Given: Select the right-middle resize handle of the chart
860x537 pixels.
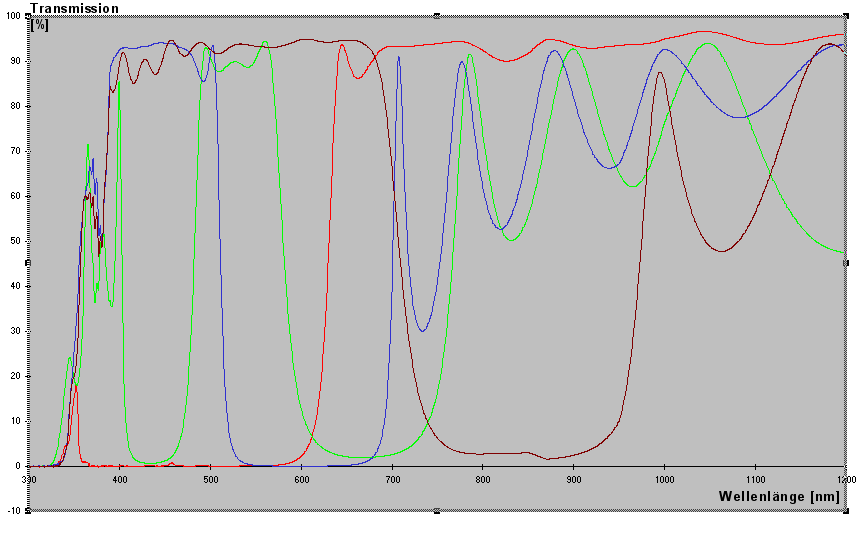Looking at the screenshot, I should pyautogui.click(x=846, y=263).
